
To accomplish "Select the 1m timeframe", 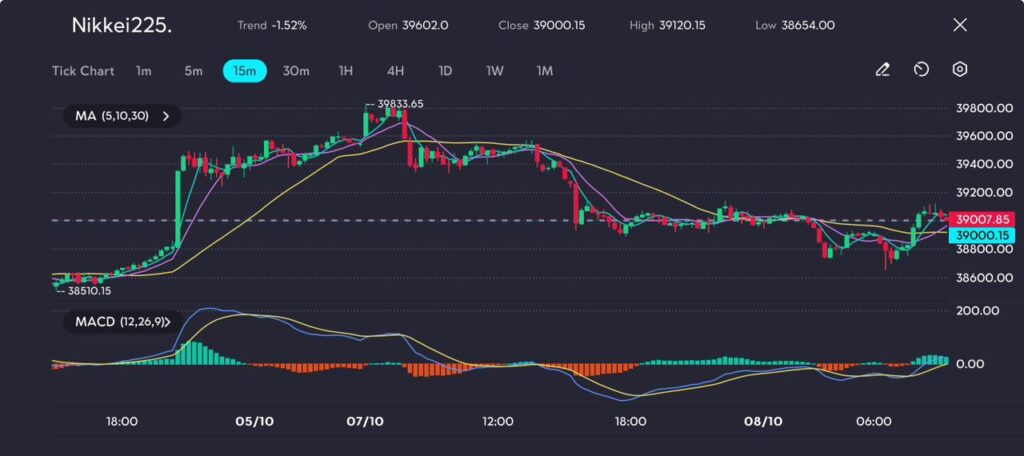I will coord(144,71).
